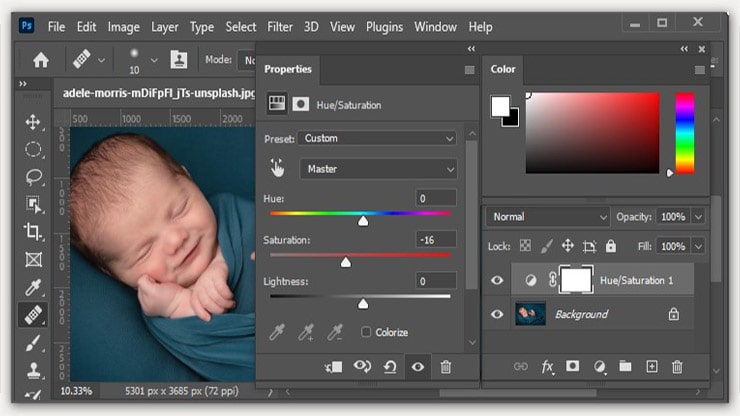Click the layer styles fx icon
This screenshot has width=740, height=416.
click(x=547, y=367)
